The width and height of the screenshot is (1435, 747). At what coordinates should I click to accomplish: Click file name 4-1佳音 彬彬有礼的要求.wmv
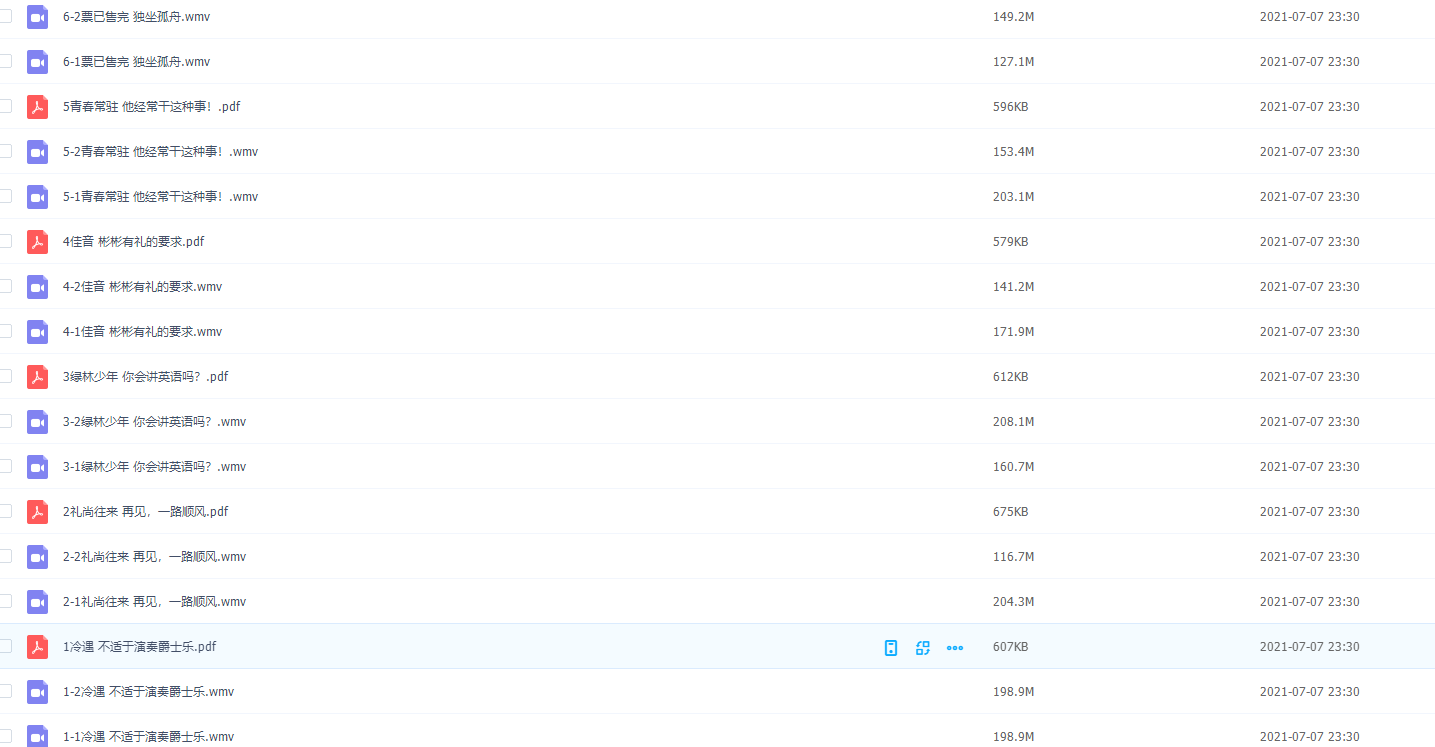pyautogui.click(x=142, y=332)
